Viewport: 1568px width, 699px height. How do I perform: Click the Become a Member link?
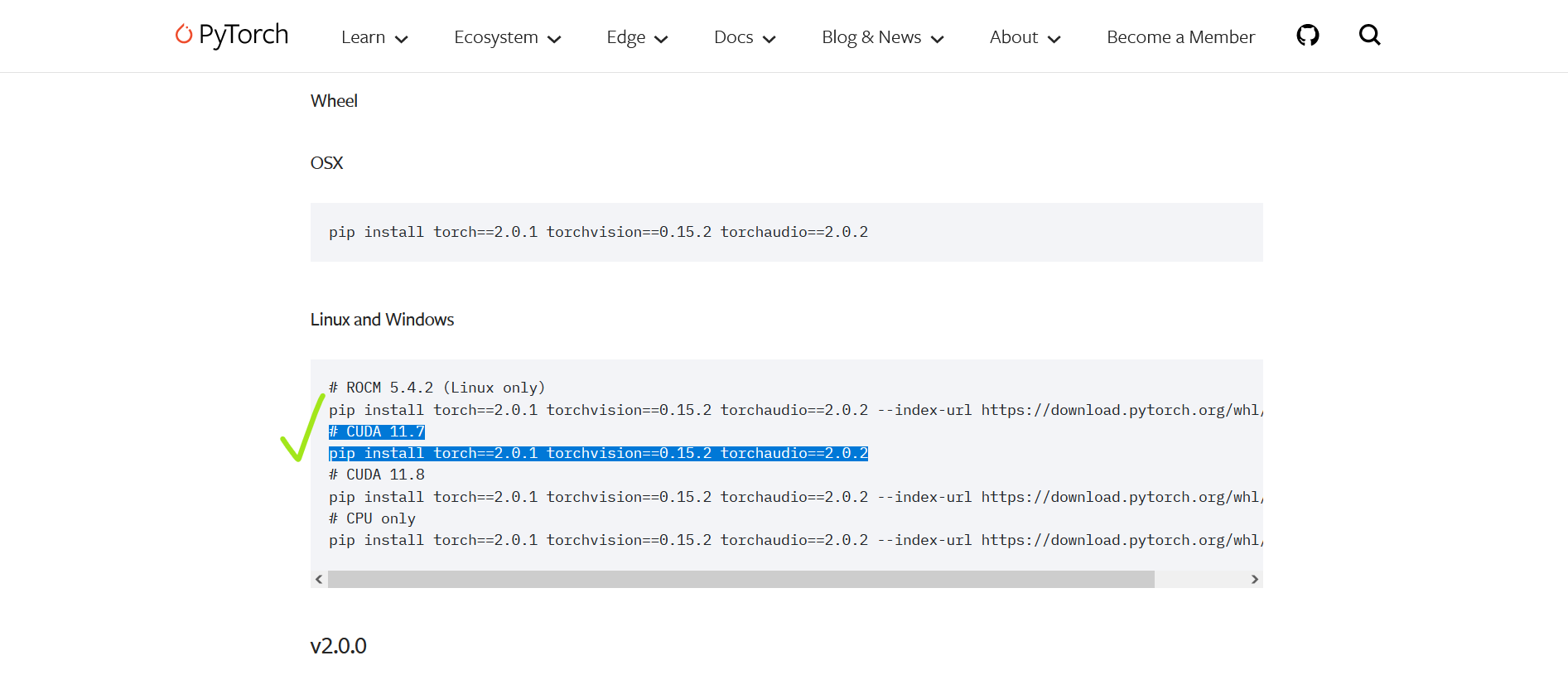click(1180, 37)
